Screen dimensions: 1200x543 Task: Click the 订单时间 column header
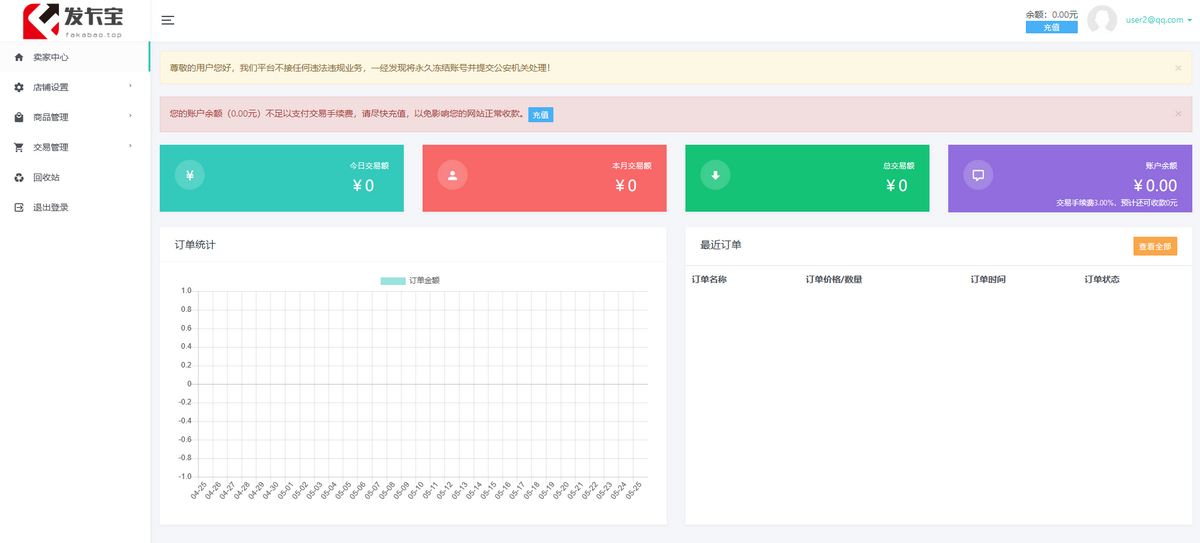pyautogui.click(x=988, y=279)
